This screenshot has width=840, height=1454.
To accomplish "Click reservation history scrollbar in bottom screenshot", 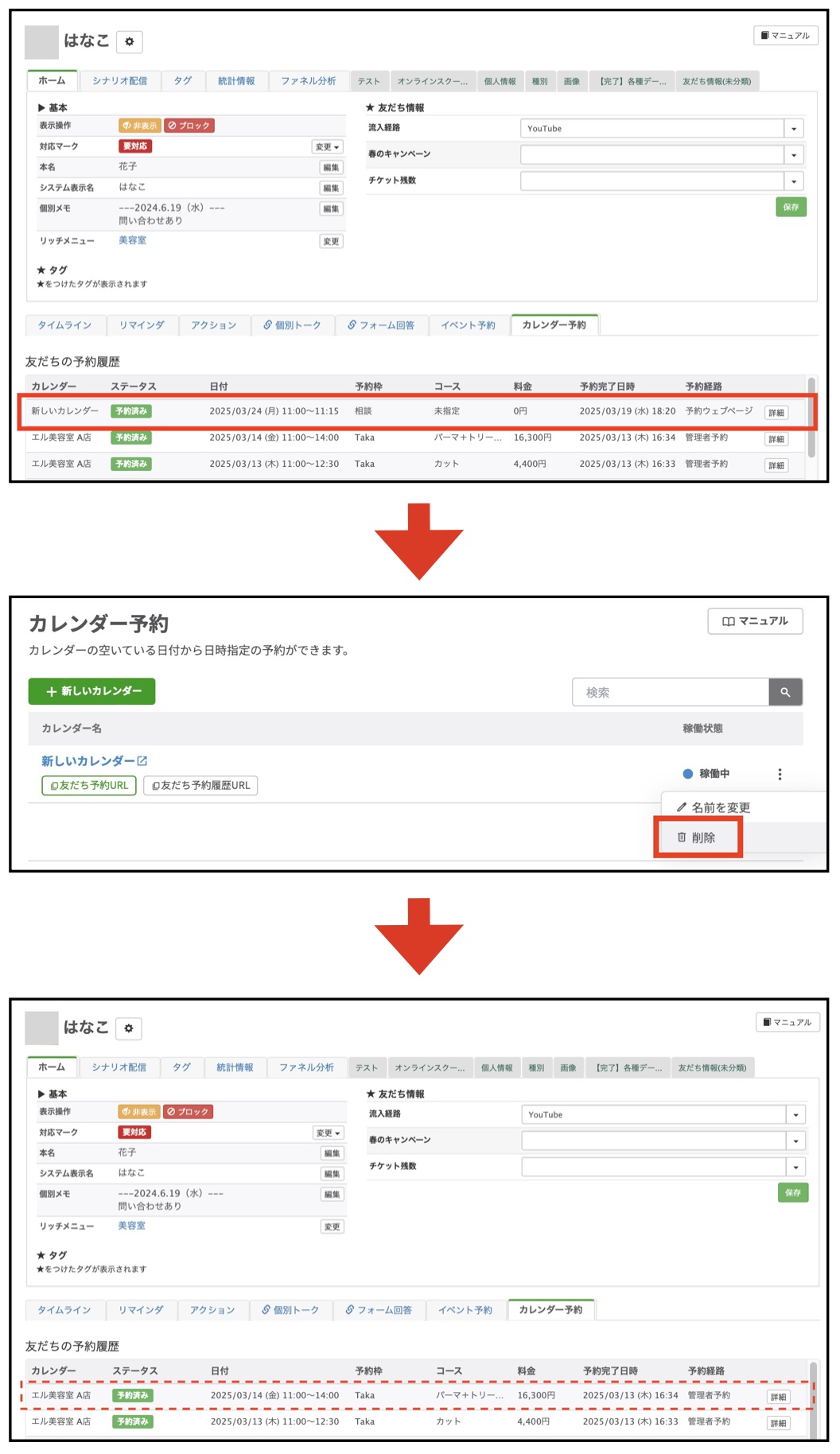I will click(813, 1400).
